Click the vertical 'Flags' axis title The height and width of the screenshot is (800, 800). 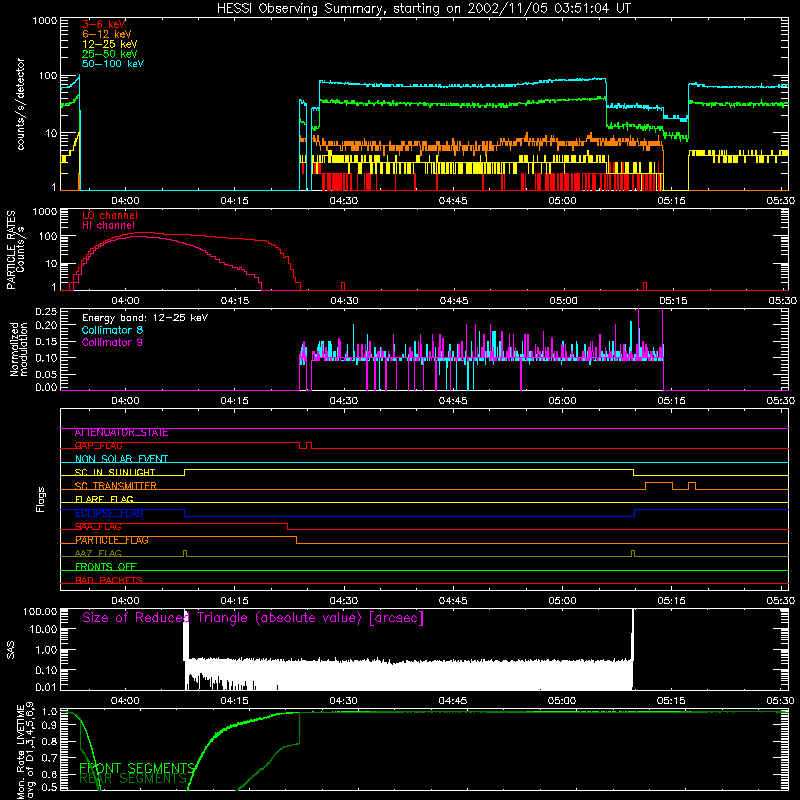pyautogui.click(x=41, y=499)
